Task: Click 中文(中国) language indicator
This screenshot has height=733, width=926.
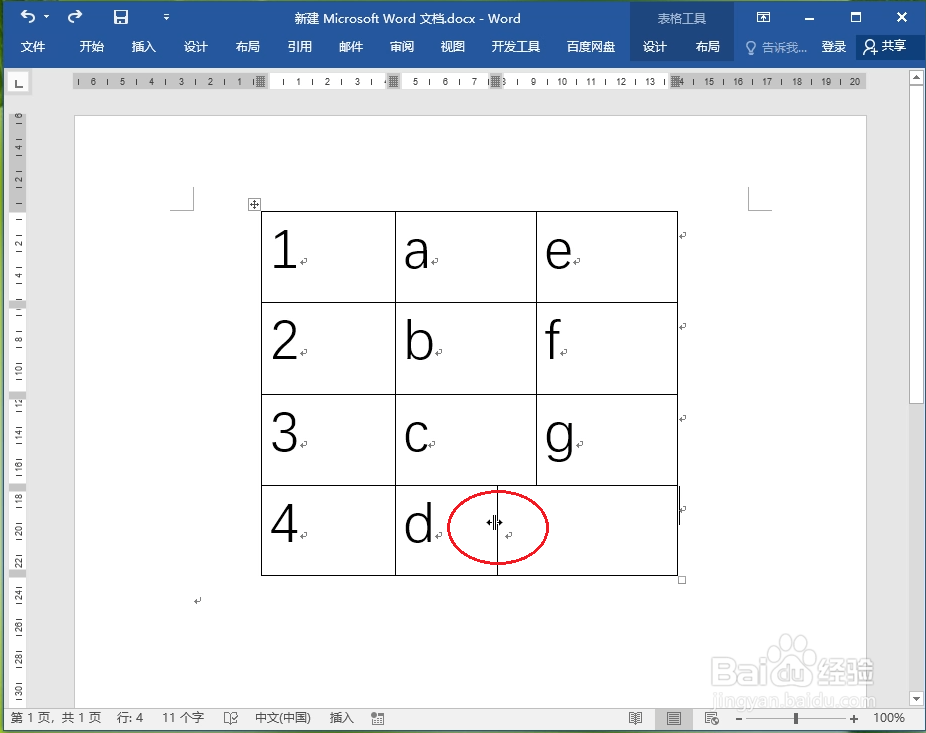Action: tap(283, 718)
